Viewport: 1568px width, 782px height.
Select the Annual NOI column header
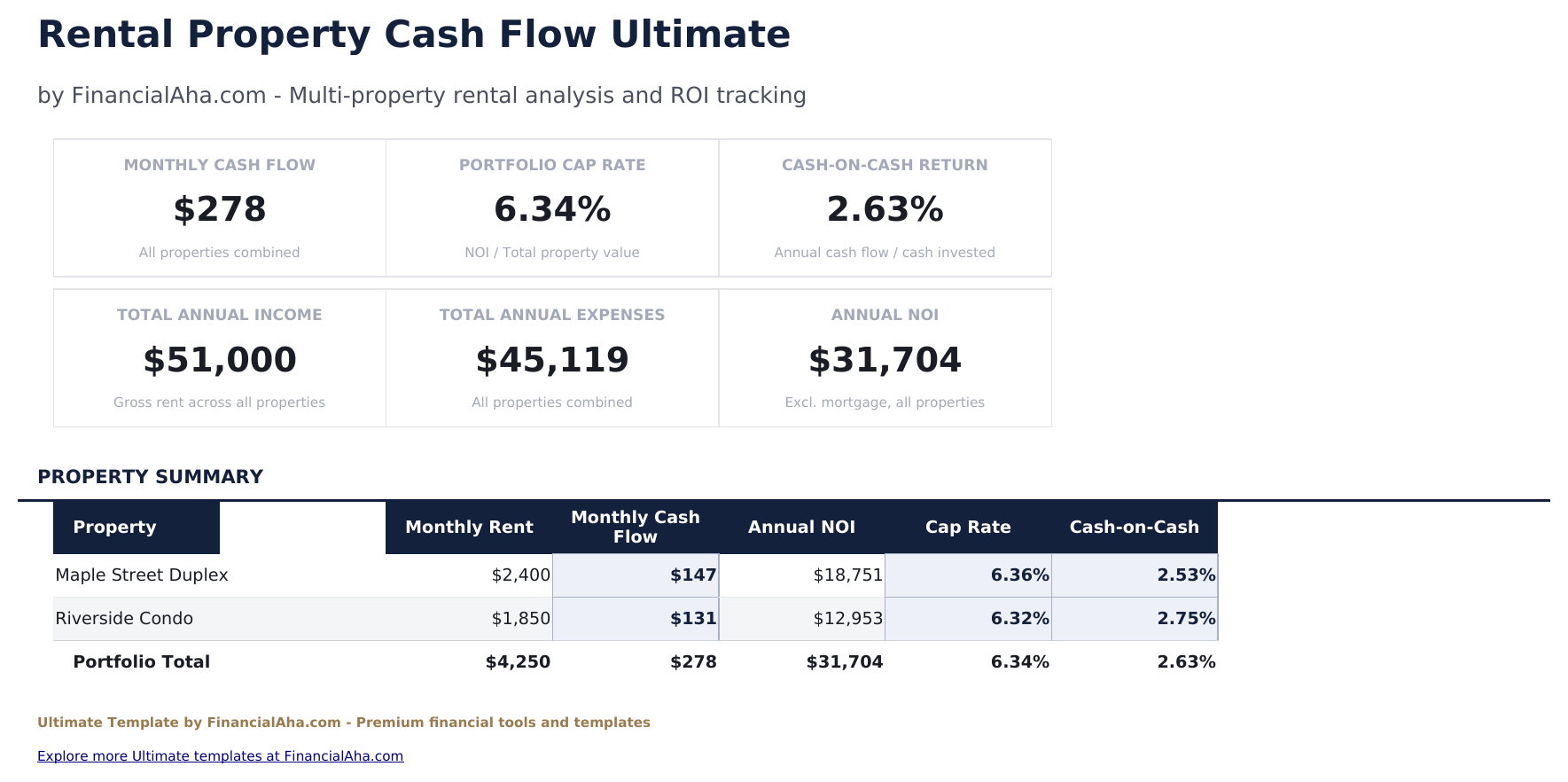click(801, 528)
